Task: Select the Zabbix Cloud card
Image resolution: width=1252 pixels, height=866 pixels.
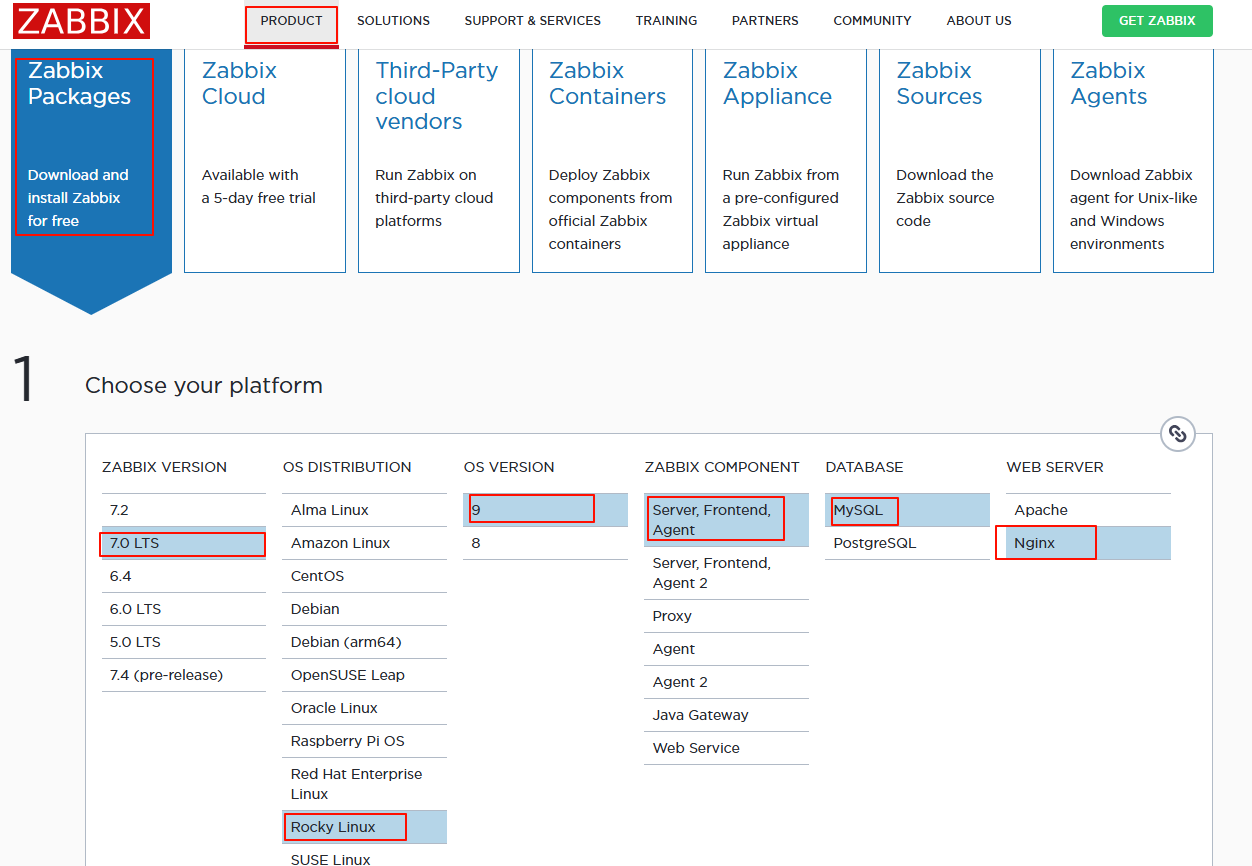Action: point(265,160)
